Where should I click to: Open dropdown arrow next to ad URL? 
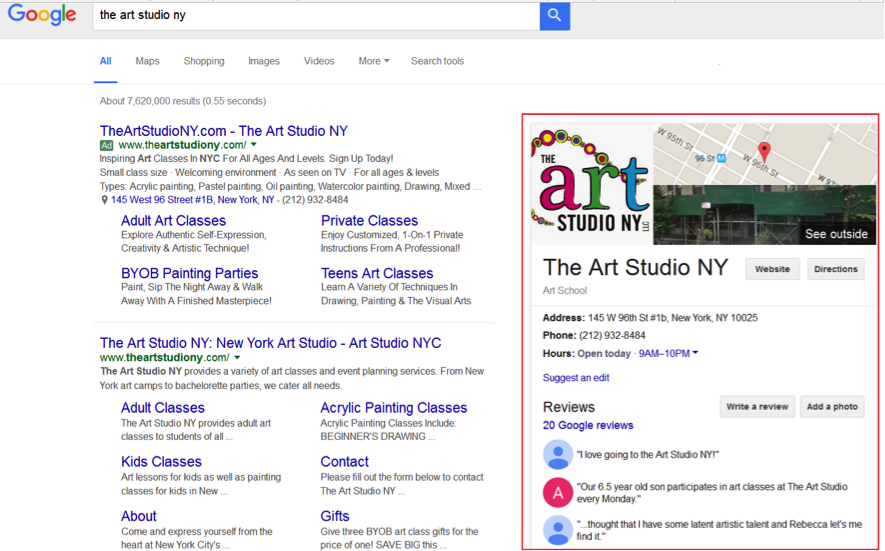click(x=254, y=145)
